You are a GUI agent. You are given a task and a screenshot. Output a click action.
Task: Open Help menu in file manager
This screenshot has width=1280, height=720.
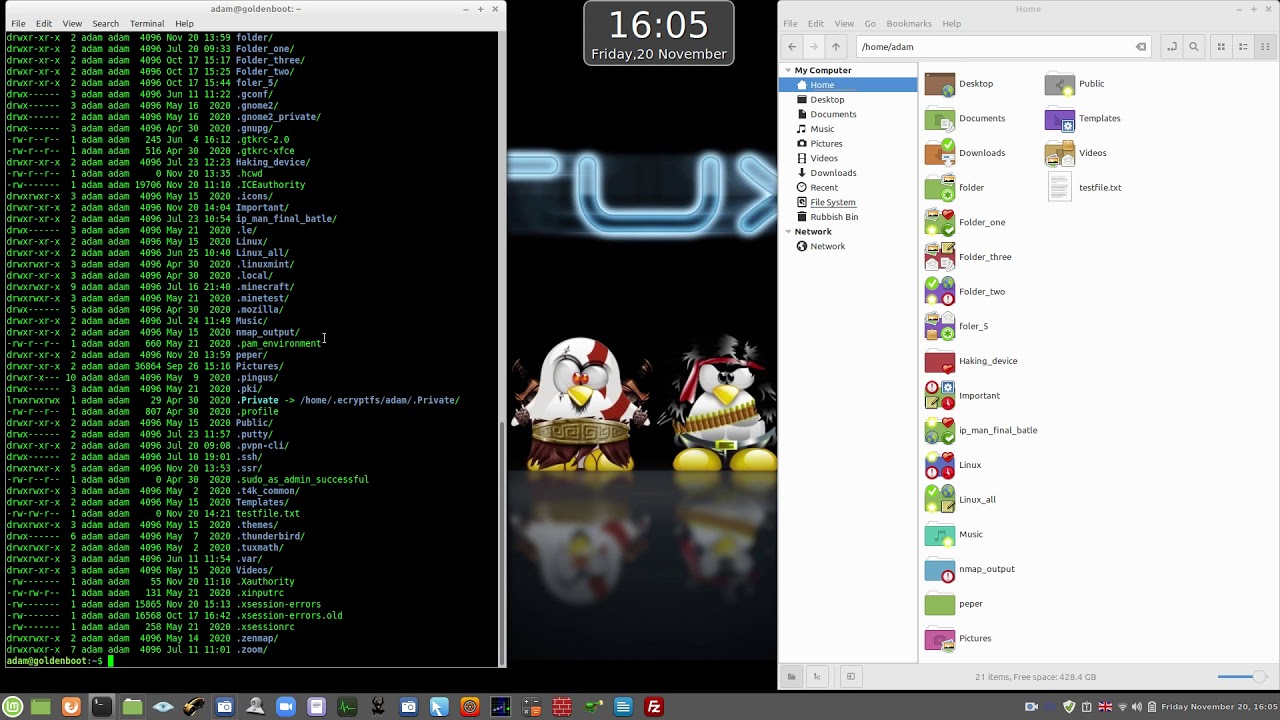pos(952,23)
